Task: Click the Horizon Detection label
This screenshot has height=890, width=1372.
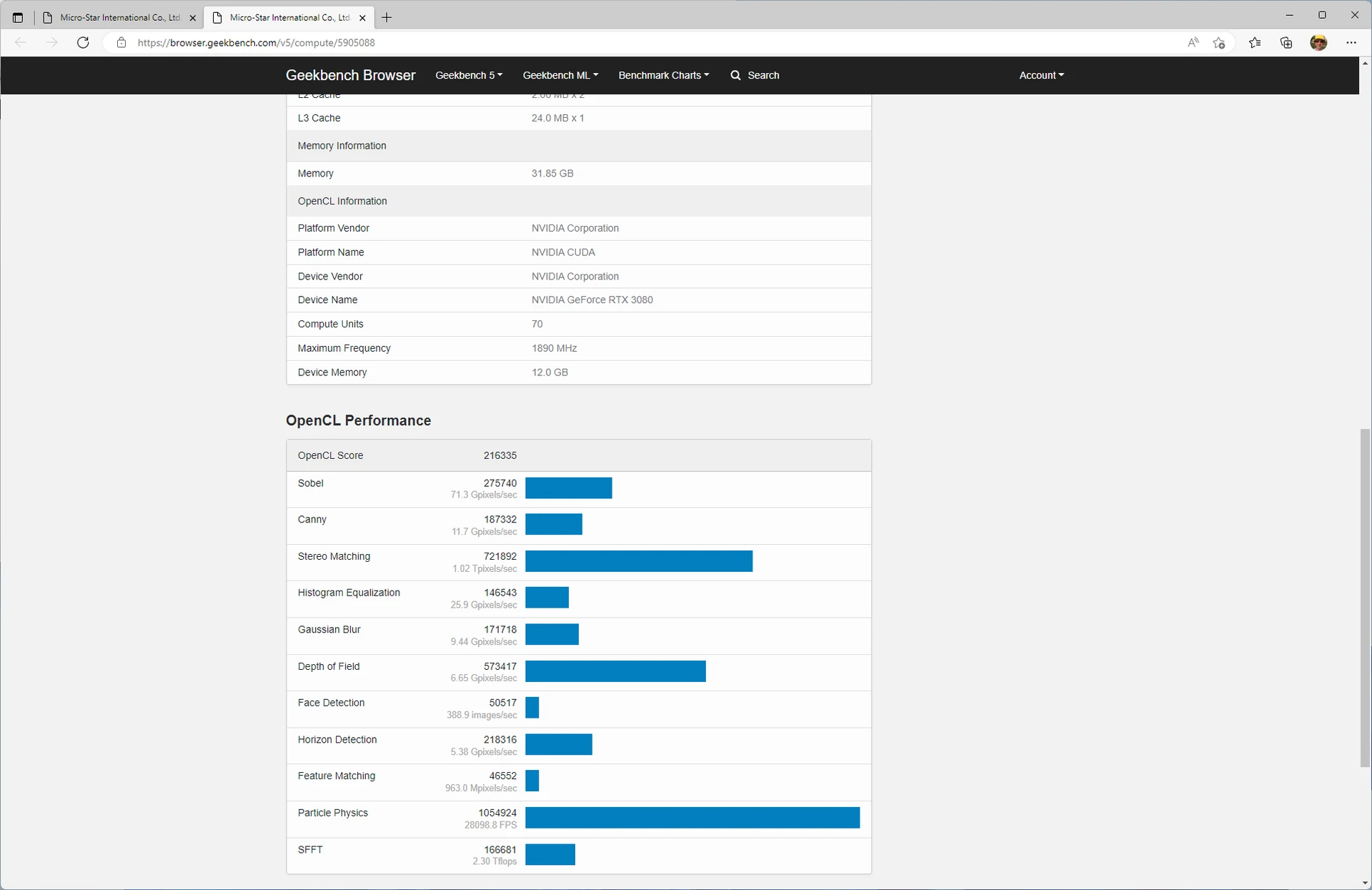Action: 337,740
